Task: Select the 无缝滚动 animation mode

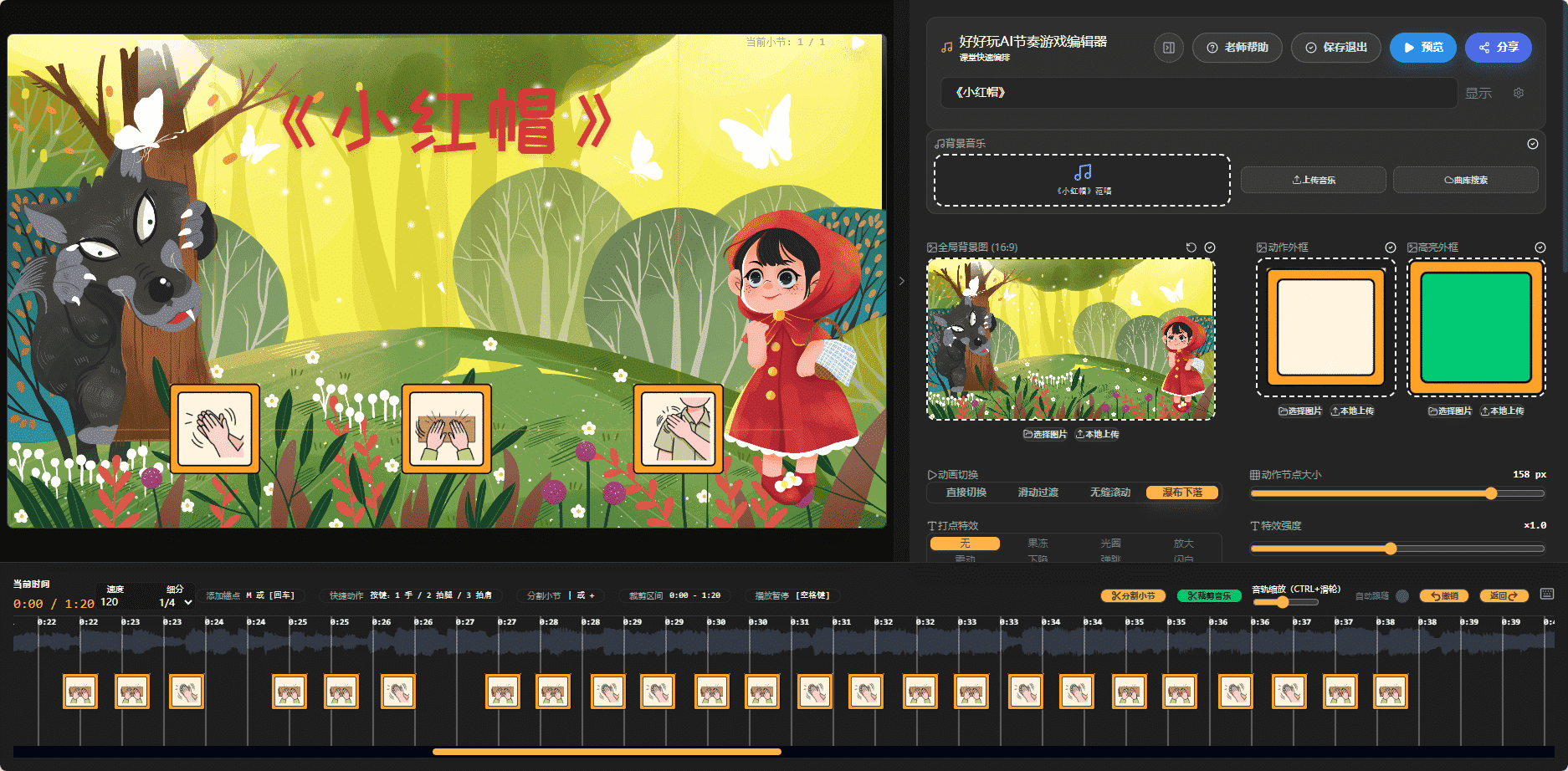Action: point(1109,493)
